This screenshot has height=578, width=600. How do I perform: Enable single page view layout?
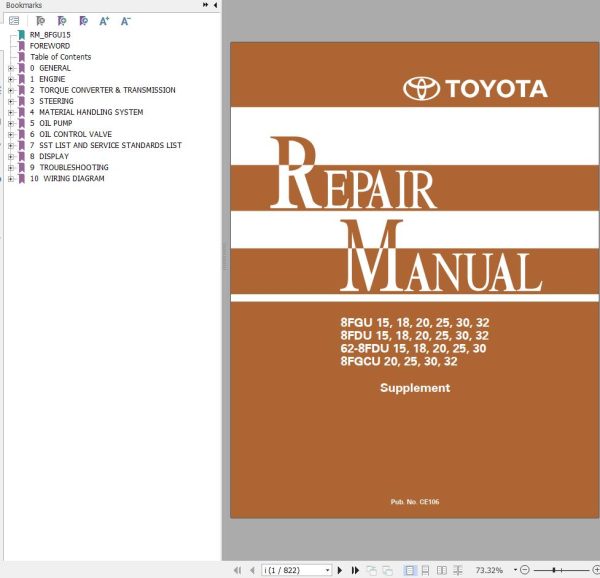pyautogui.click(x=409, y=570)
